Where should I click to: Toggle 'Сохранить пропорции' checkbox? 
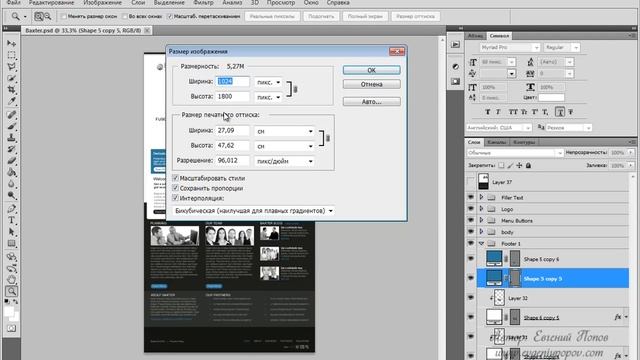[176, 188]
